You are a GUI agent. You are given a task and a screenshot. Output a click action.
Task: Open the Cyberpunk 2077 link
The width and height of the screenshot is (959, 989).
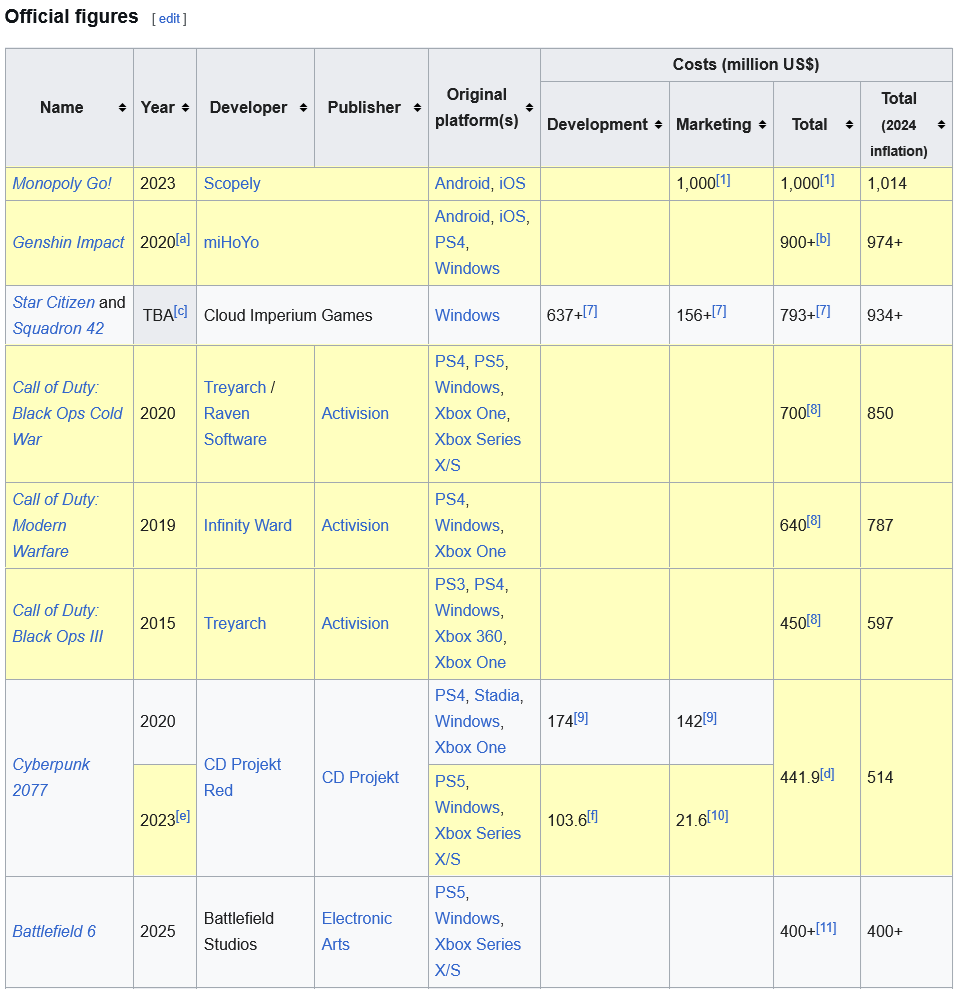tap(51, 777)
